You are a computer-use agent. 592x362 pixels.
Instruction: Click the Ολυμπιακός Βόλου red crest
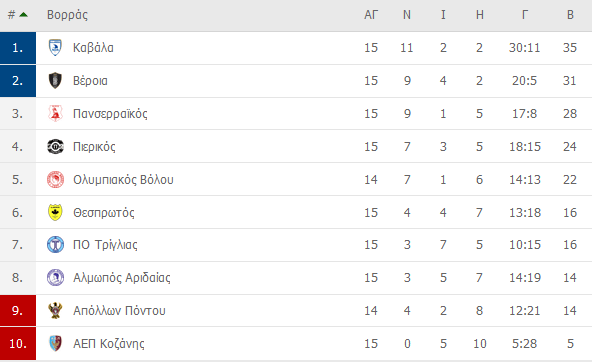(55, 180)
